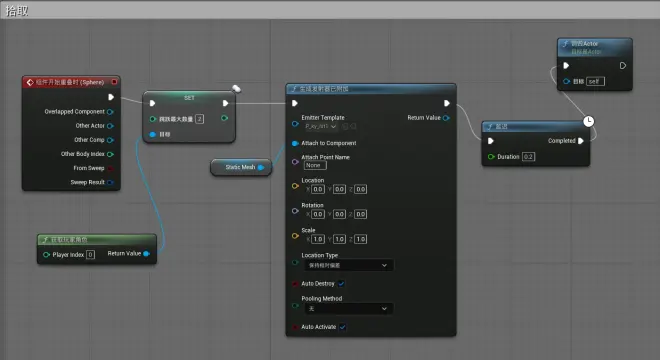Click the Attach to Component input pin

tap(295, 144)
